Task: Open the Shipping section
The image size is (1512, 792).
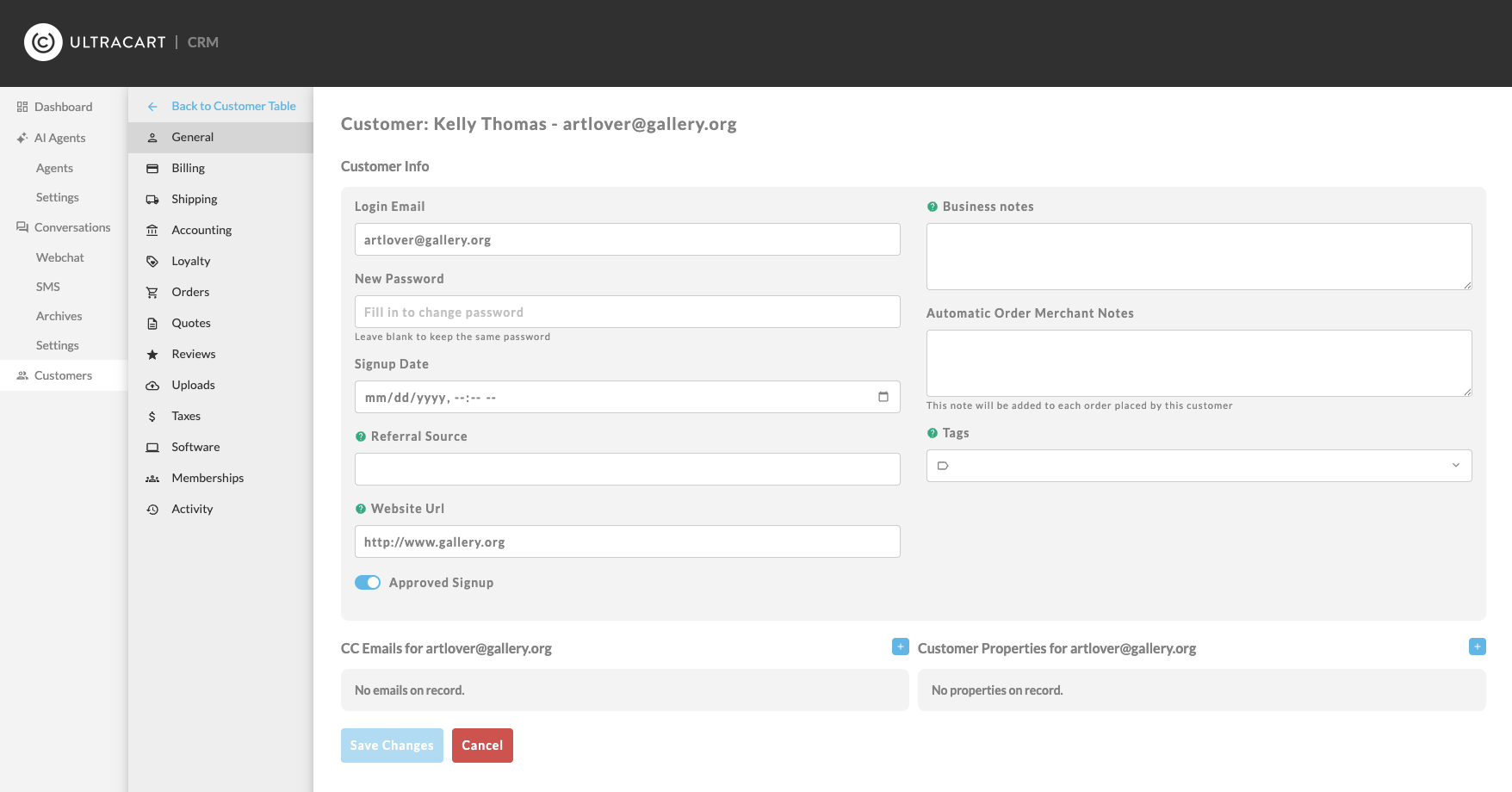Action: click(x=220, y=200)
